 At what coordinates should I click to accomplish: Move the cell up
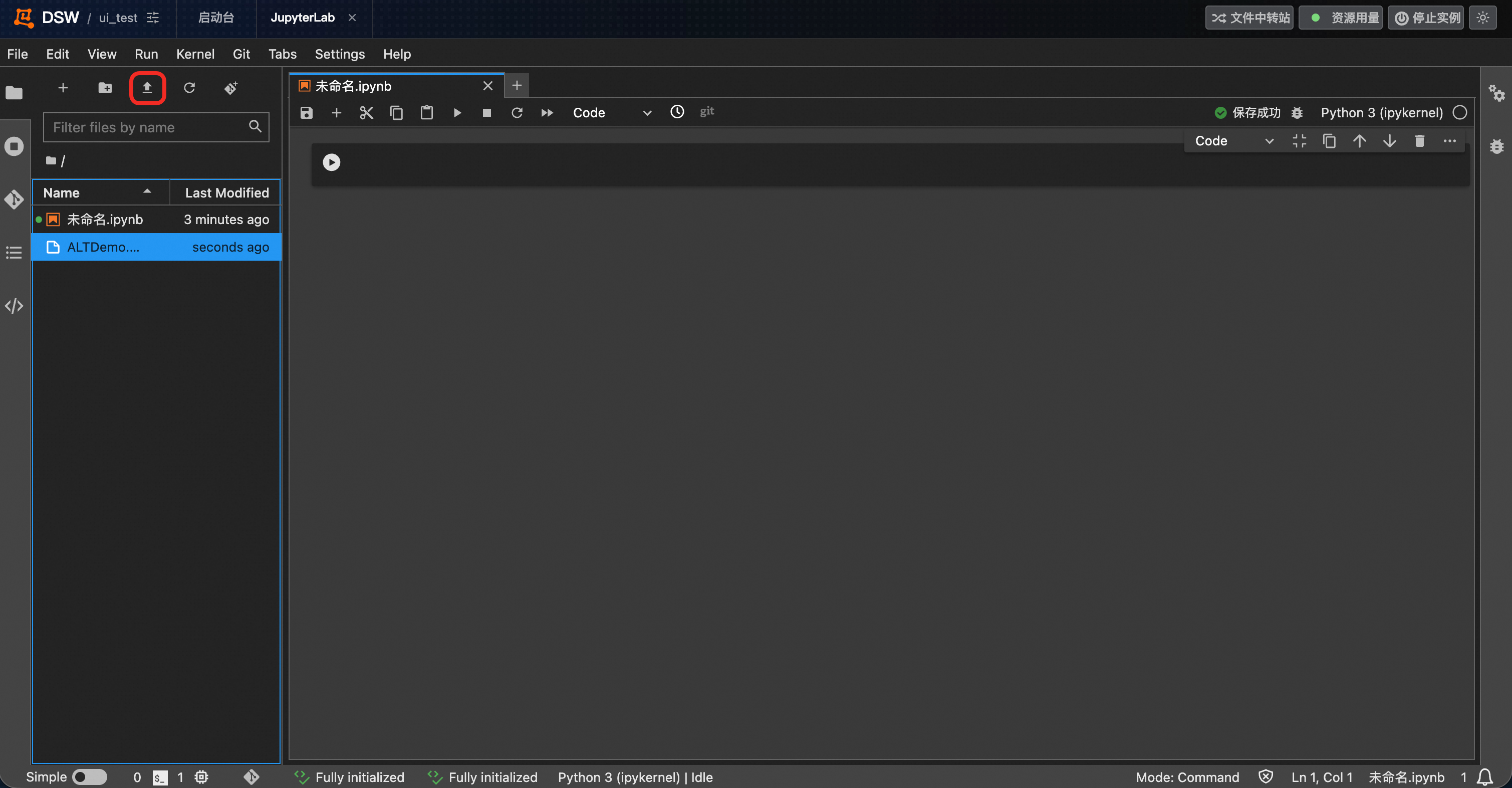click(1359, 141)
